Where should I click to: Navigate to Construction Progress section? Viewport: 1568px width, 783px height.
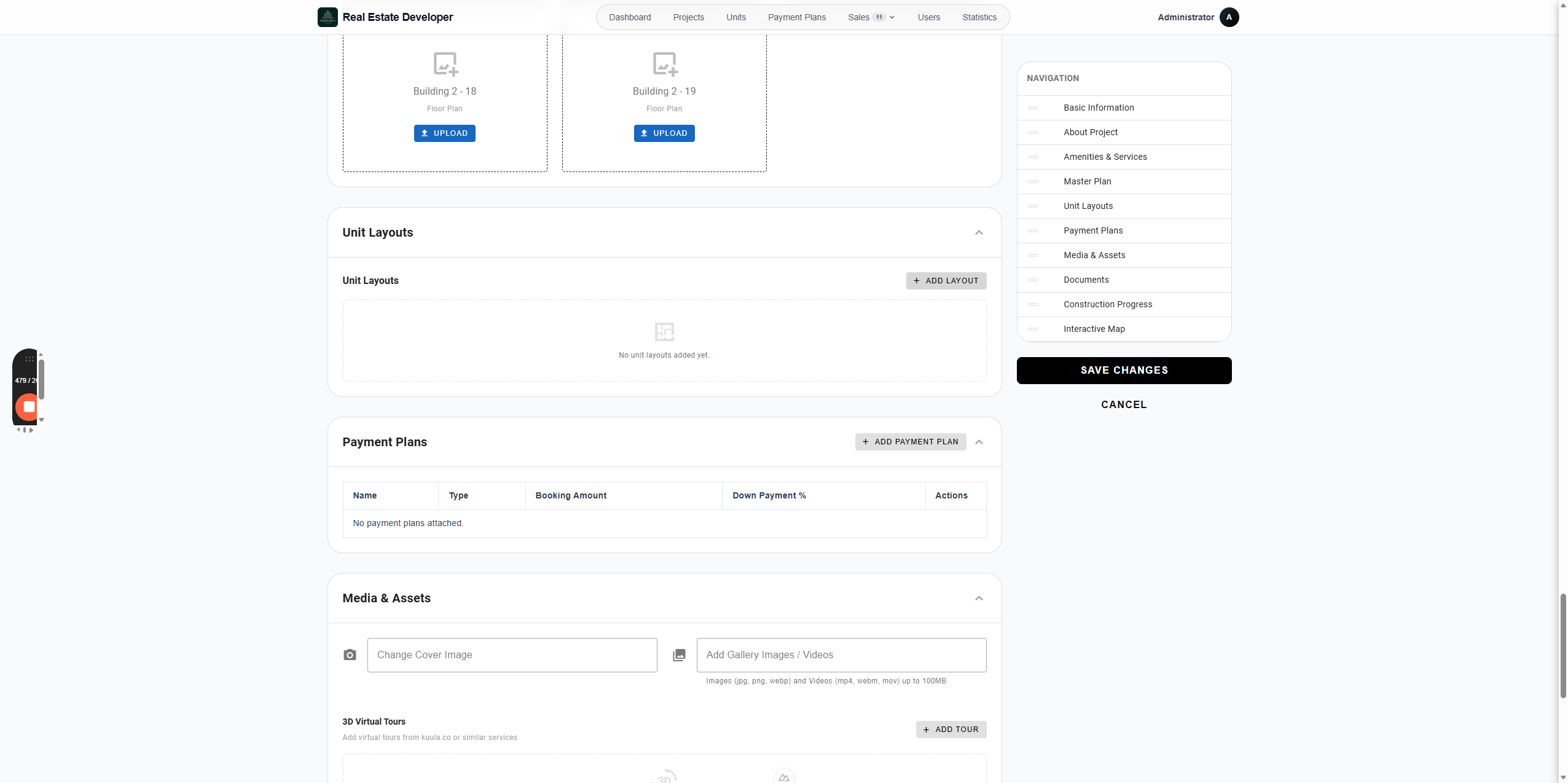1124,305
